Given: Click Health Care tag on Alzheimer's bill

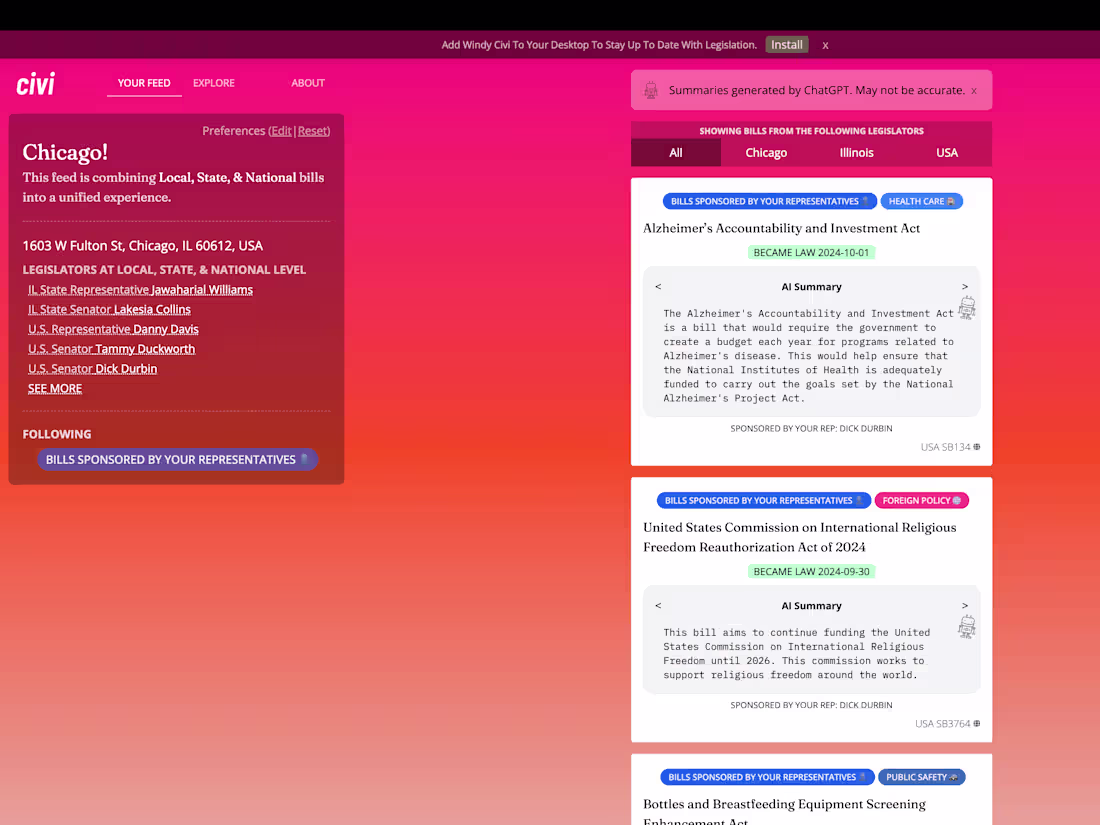Looking at the screenshot, I should point(922,201).
